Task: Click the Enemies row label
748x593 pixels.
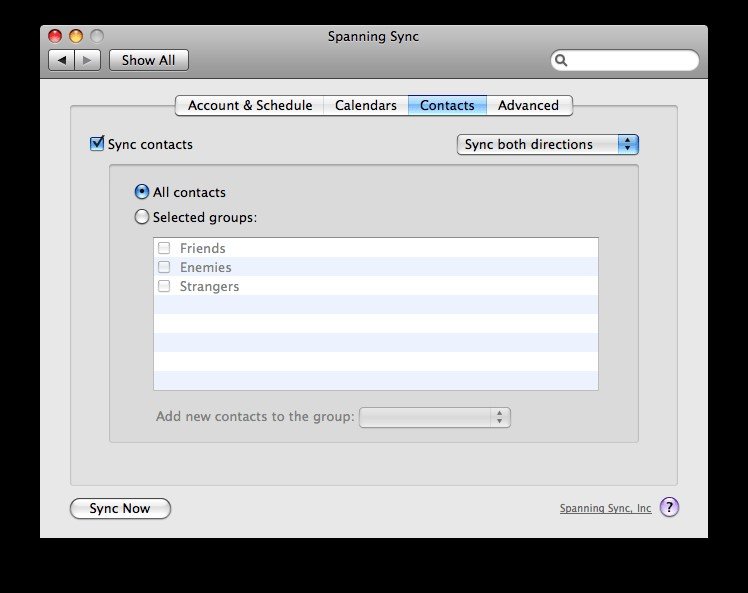Action: 206,267
